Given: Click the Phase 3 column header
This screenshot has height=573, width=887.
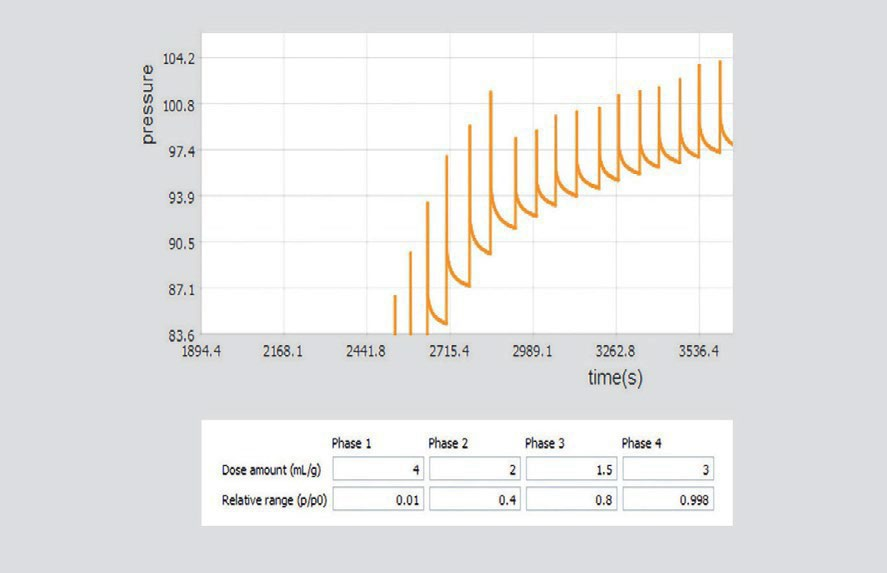Looking at the screenshot, I should coord(545,443).
